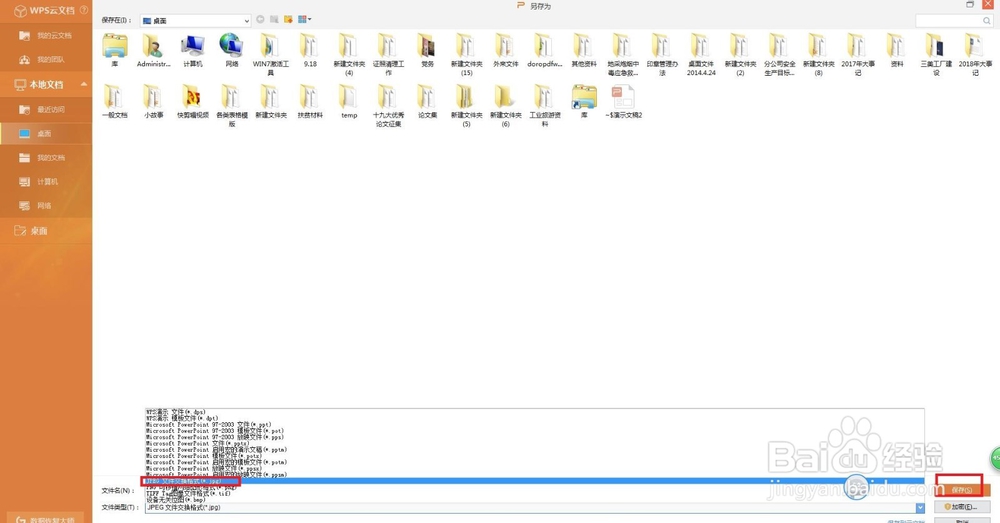The height and width of the screenshot is (523, 1000).
Task: Select the 新建文件夹 (6) folder
Action: [505, 106]
